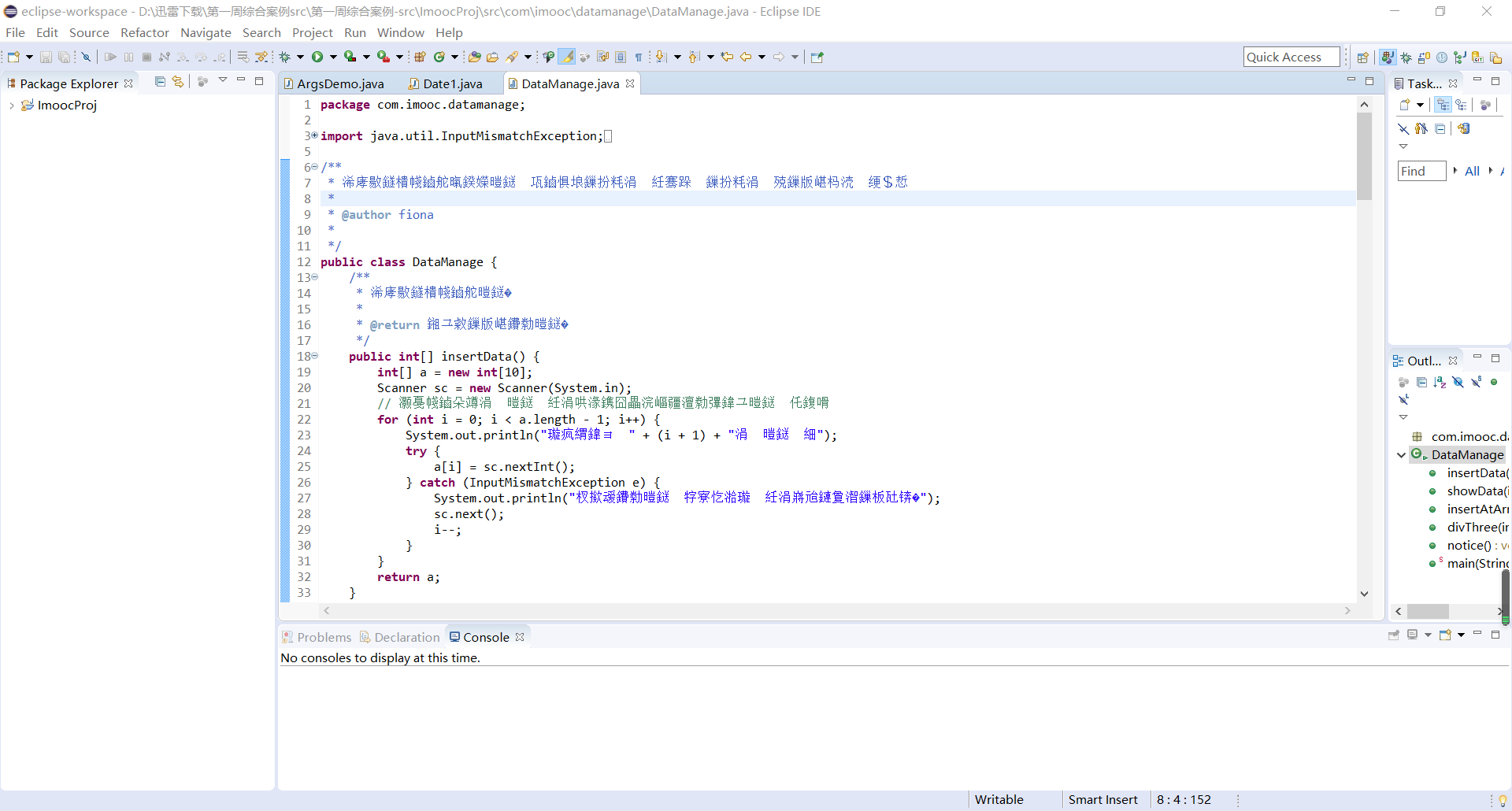Expand folded import section at line 3
The image size is (1512, 811).
[315, 135]
